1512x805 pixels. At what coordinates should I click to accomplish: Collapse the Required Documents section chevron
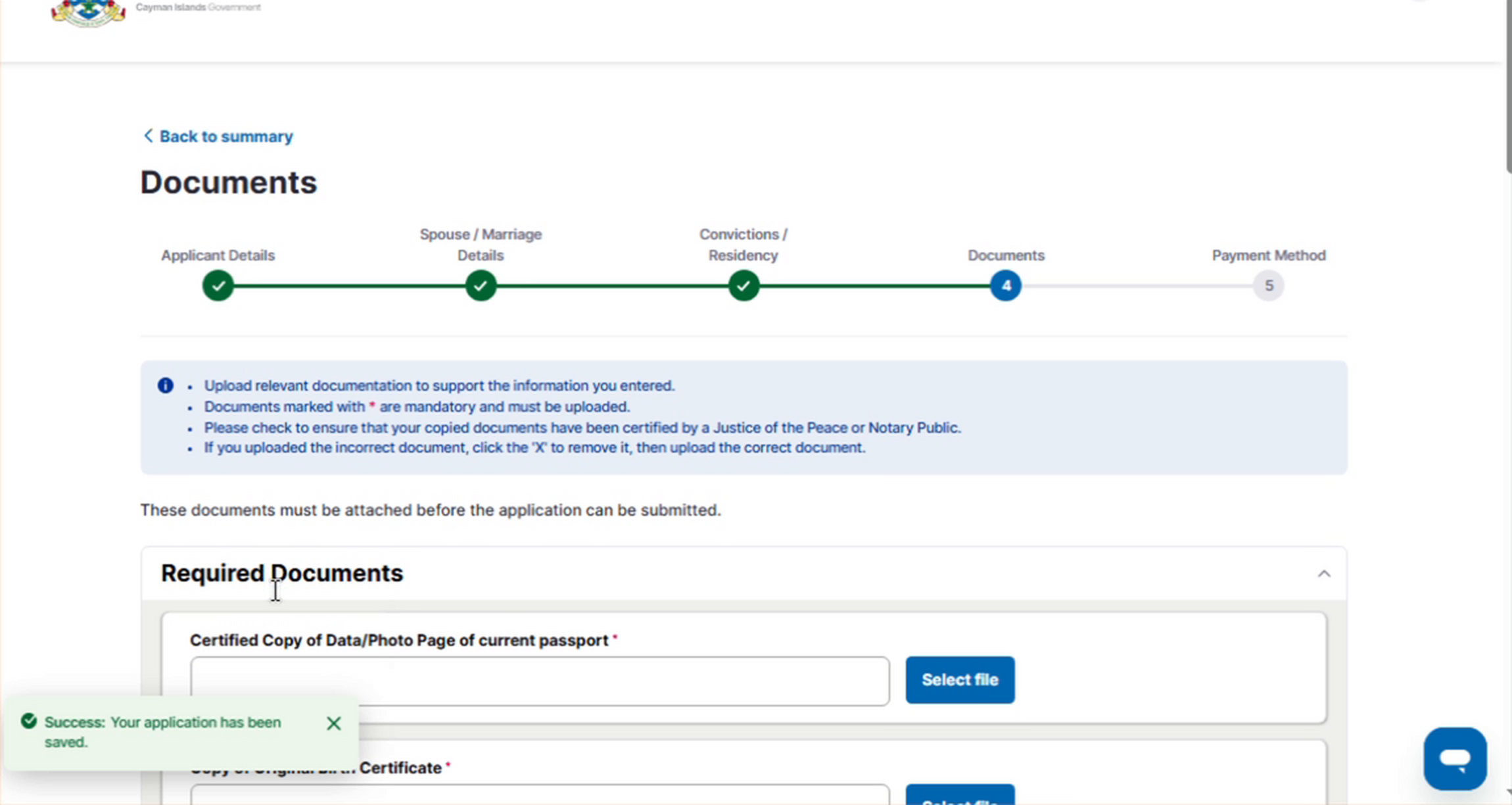1324,574
